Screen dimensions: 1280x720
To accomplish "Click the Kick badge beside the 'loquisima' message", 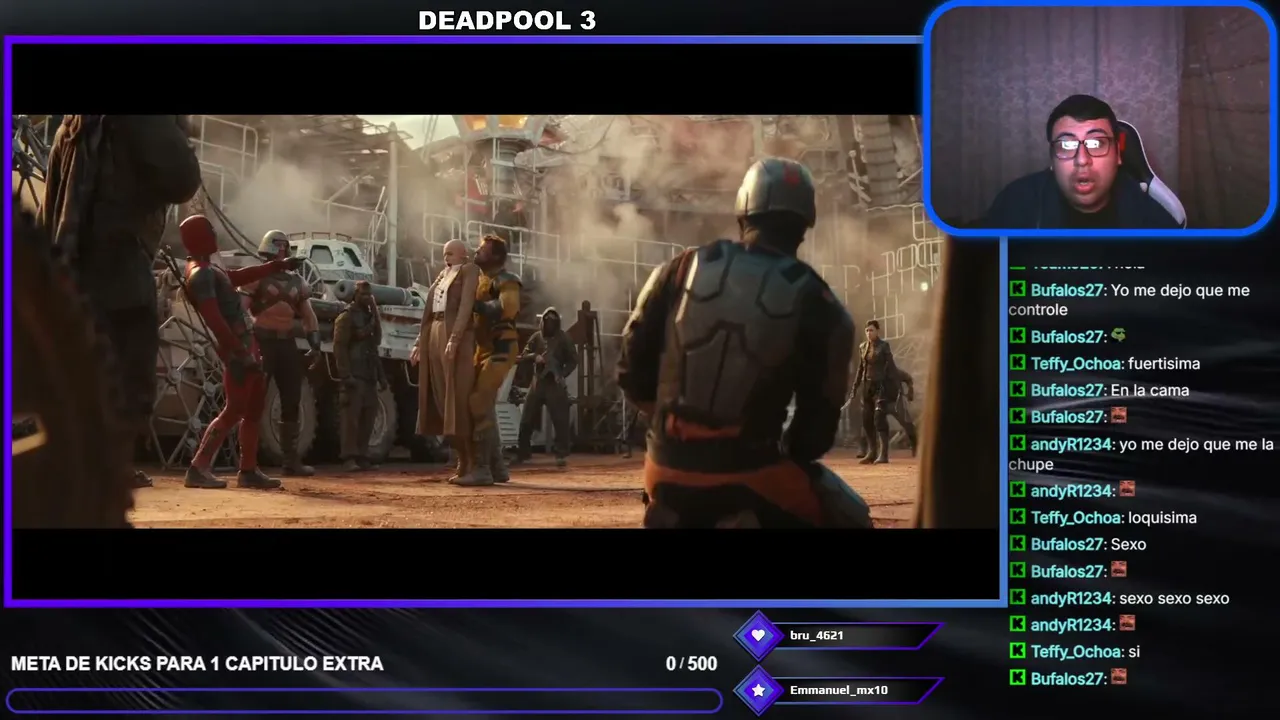I will tap(1017, 517).
